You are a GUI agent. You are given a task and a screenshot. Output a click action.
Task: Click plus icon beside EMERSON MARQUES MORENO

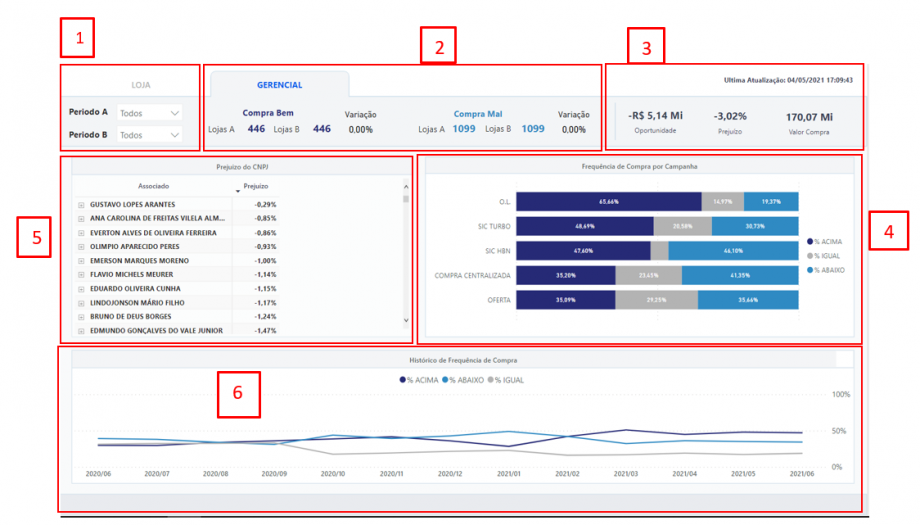click(x=81, y=260)
